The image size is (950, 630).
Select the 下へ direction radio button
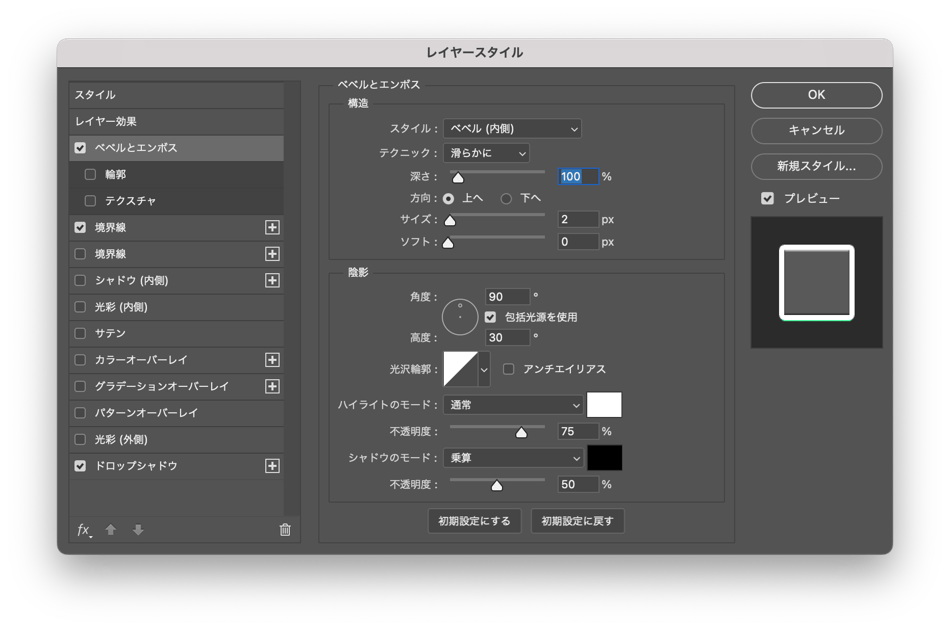coord(507,199)
